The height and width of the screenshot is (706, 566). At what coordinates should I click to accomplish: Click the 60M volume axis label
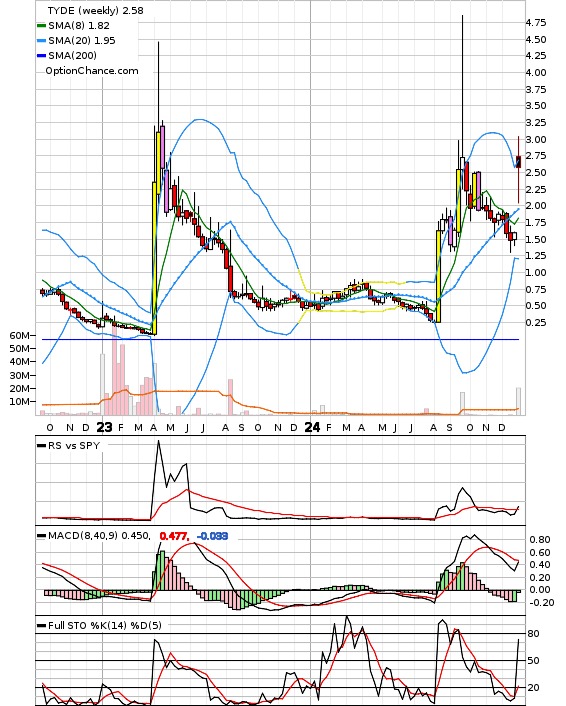click(x=20, y=335)
